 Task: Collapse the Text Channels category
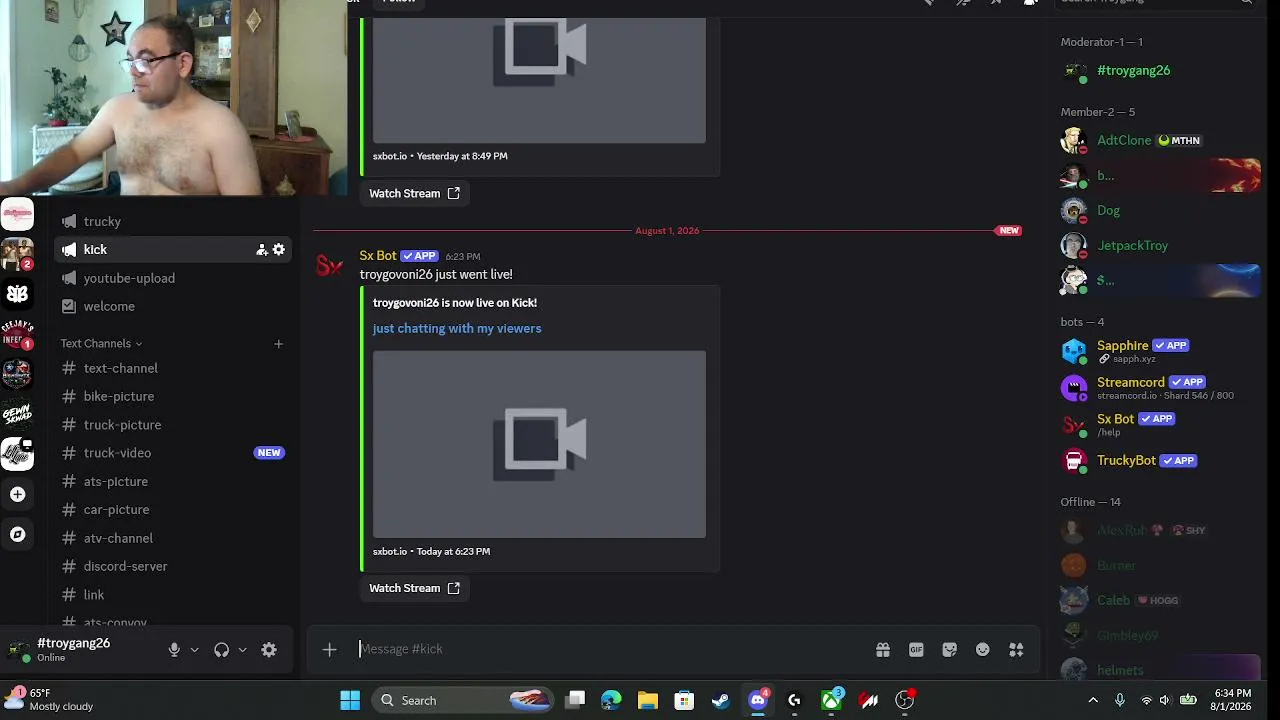coord(101,344)
